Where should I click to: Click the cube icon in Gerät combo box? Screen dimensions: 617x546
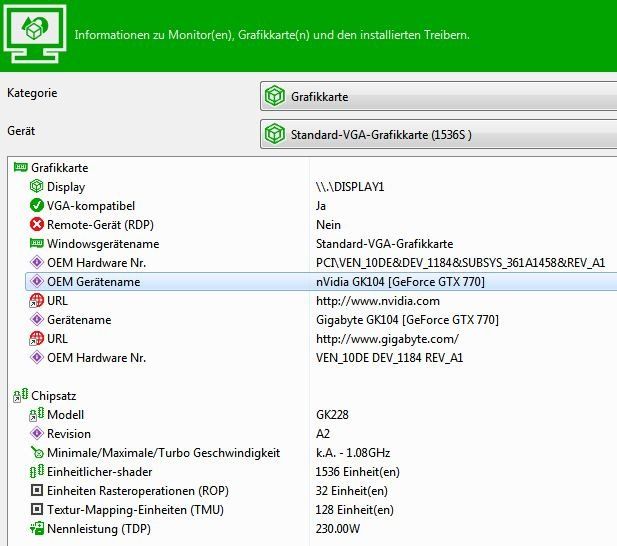click(275, 134)
